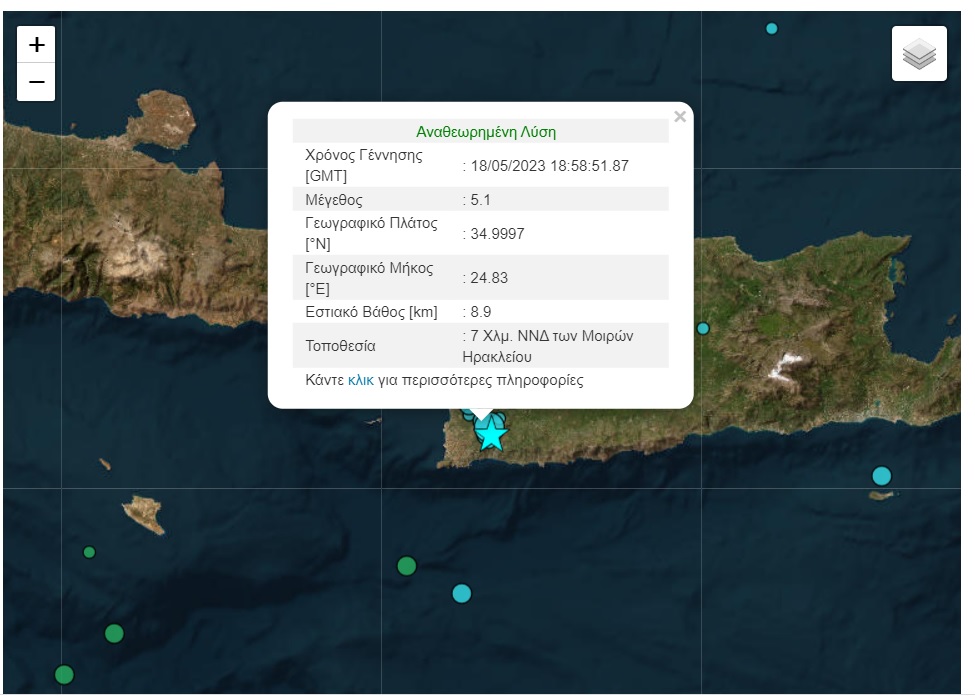Select the cyan star epicenter marker

tap(491, 435)
